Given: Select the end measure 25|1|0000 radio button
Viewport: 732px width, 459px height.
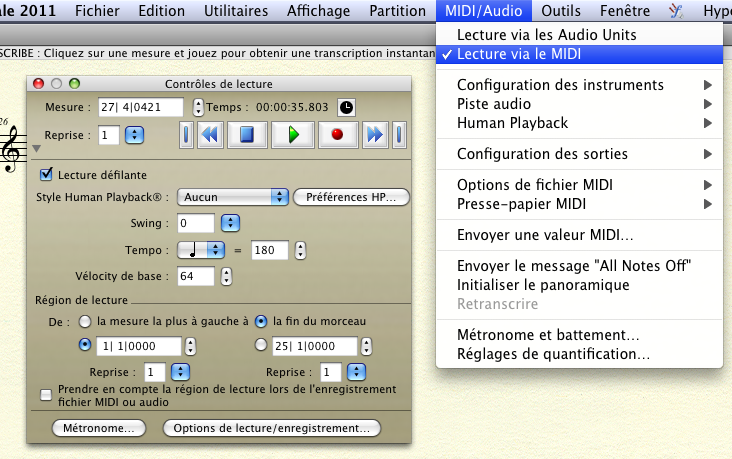Looking at the screenshot, I should coord(261,345).
